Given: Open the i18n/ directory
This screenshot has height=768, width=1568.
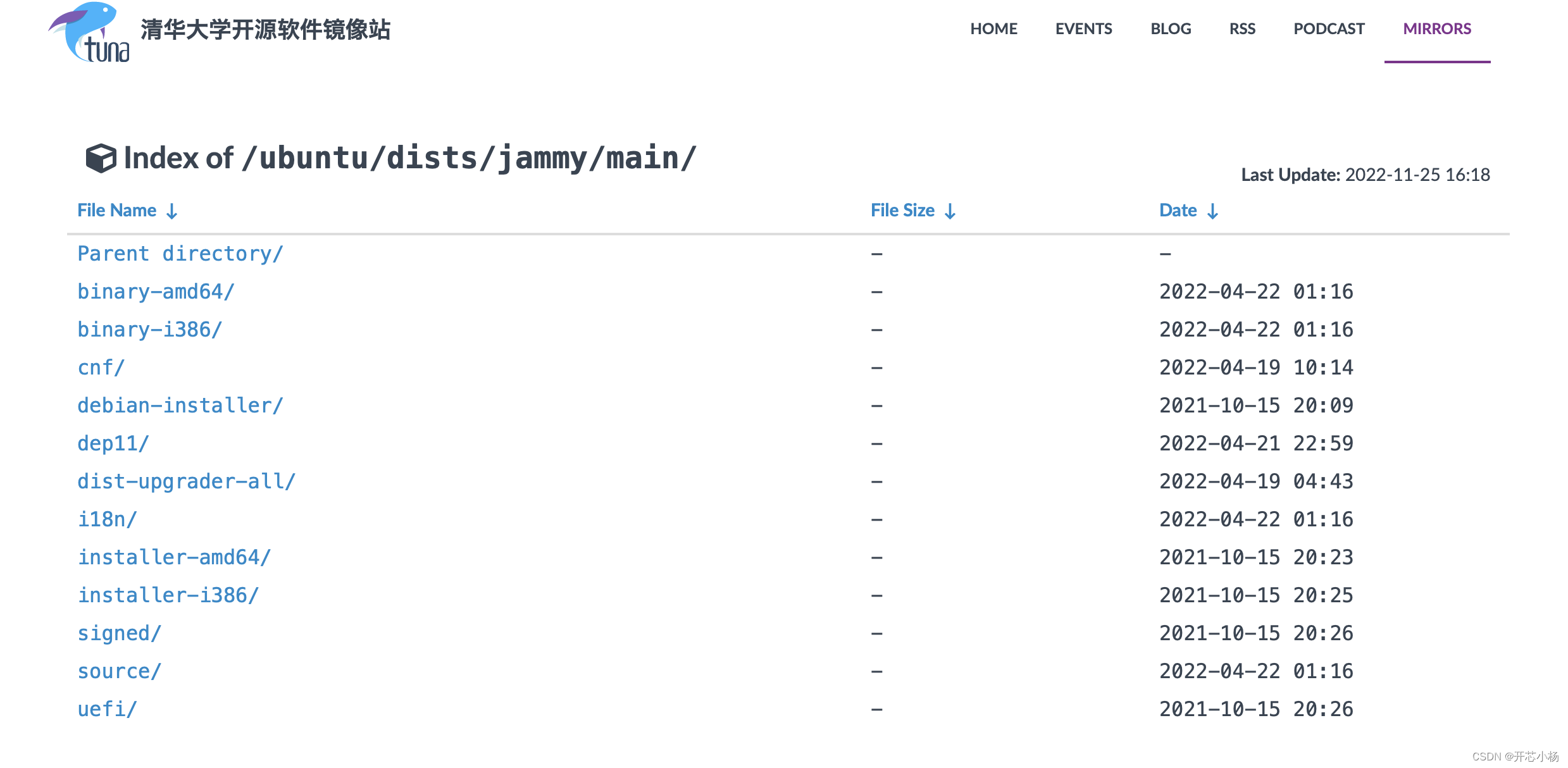Looking at the screenshot, I should (107, 519).
